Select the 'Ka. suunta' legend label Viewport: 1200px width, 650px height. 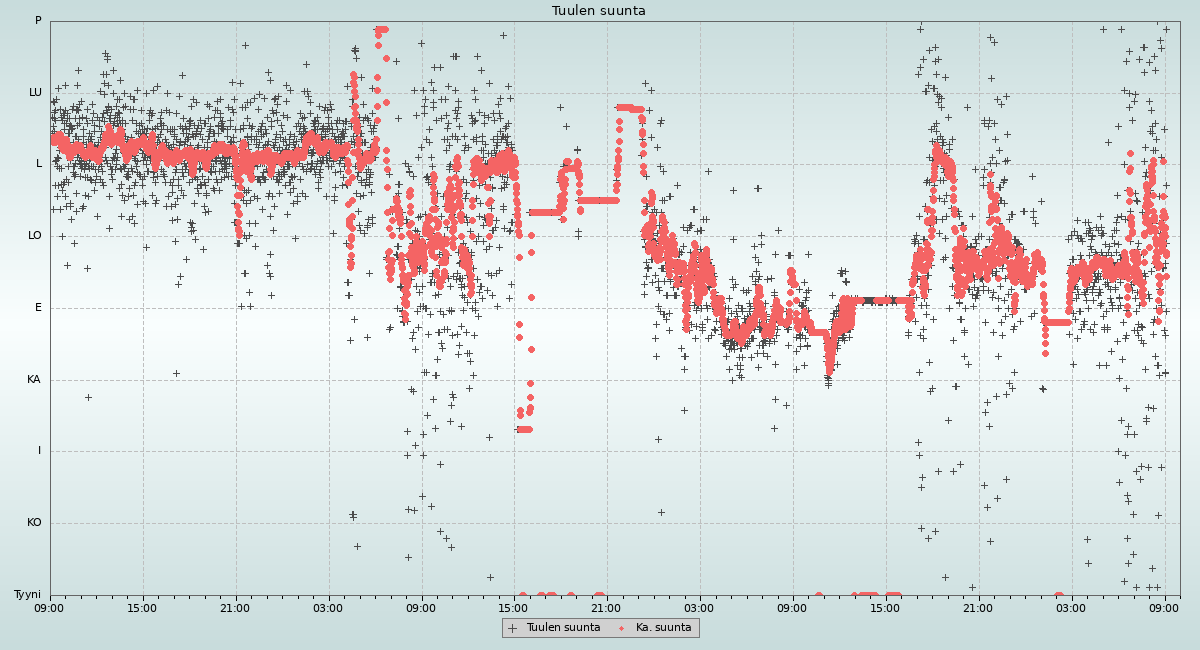pyautogui.click(x=663, y=628)
